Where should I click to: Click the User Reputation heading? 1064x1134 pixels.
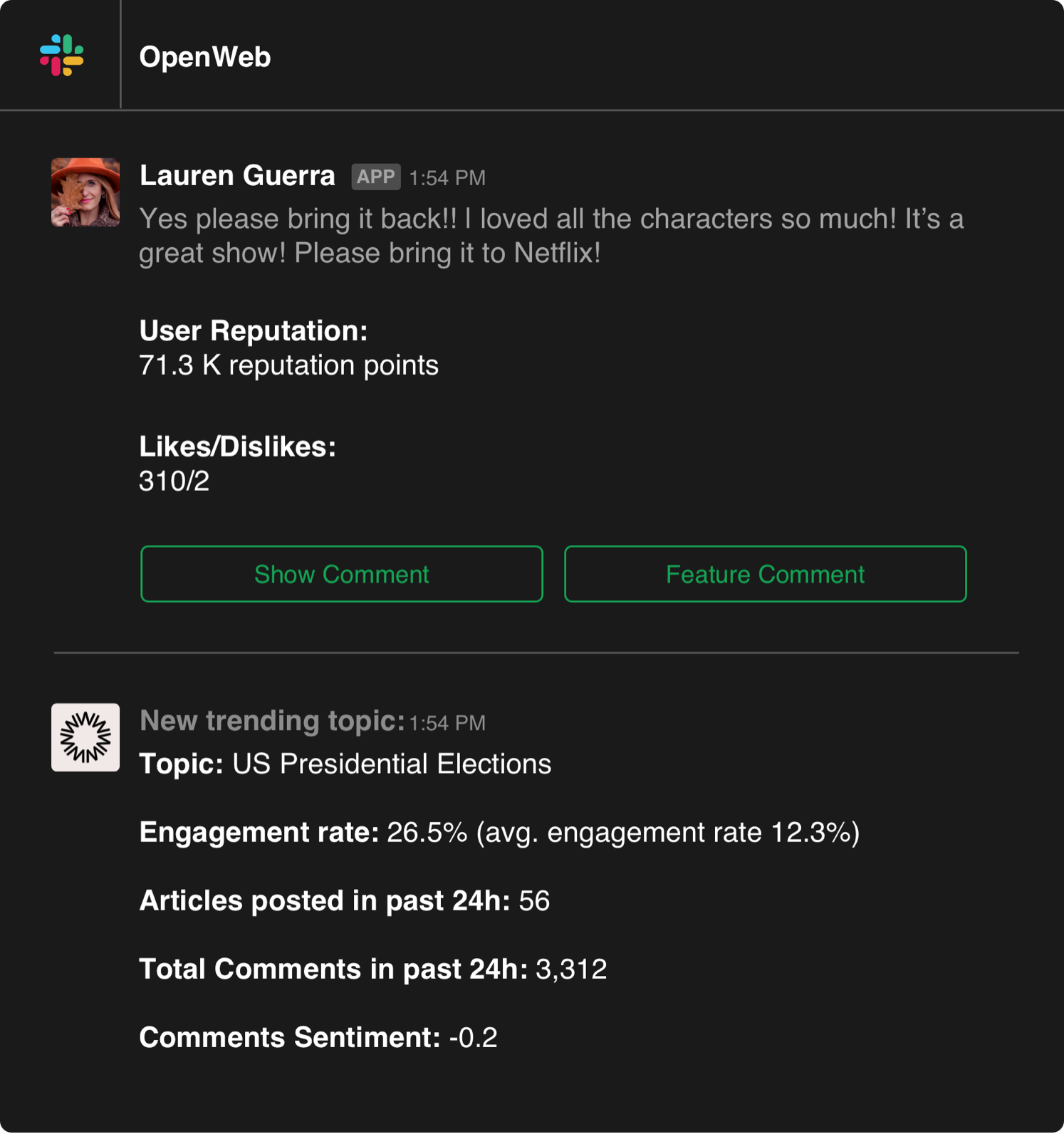(254, 331)
